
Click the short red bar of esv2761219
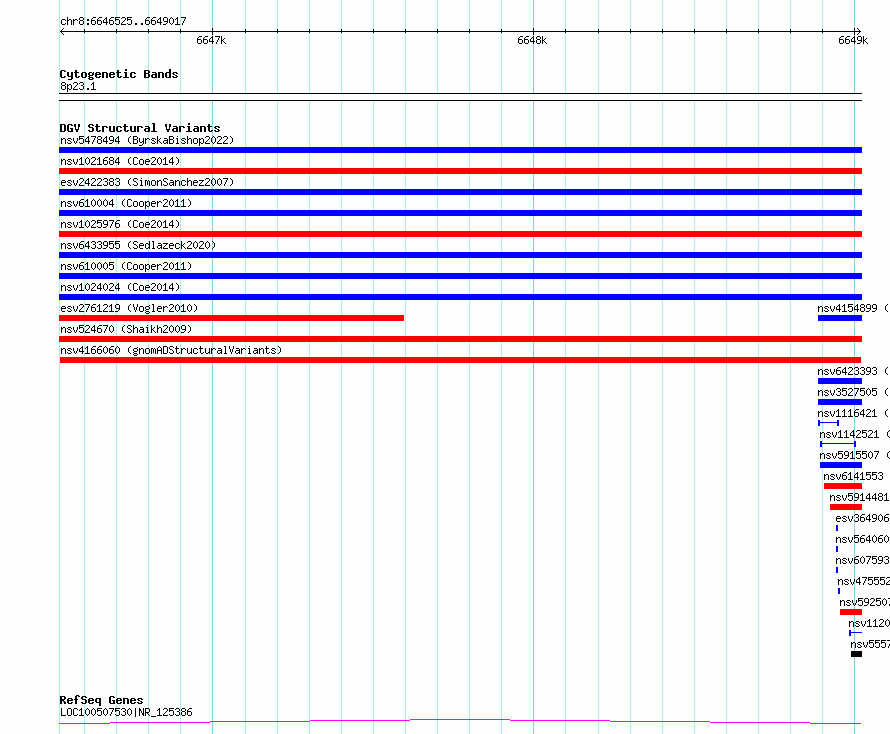pos(232,318)
